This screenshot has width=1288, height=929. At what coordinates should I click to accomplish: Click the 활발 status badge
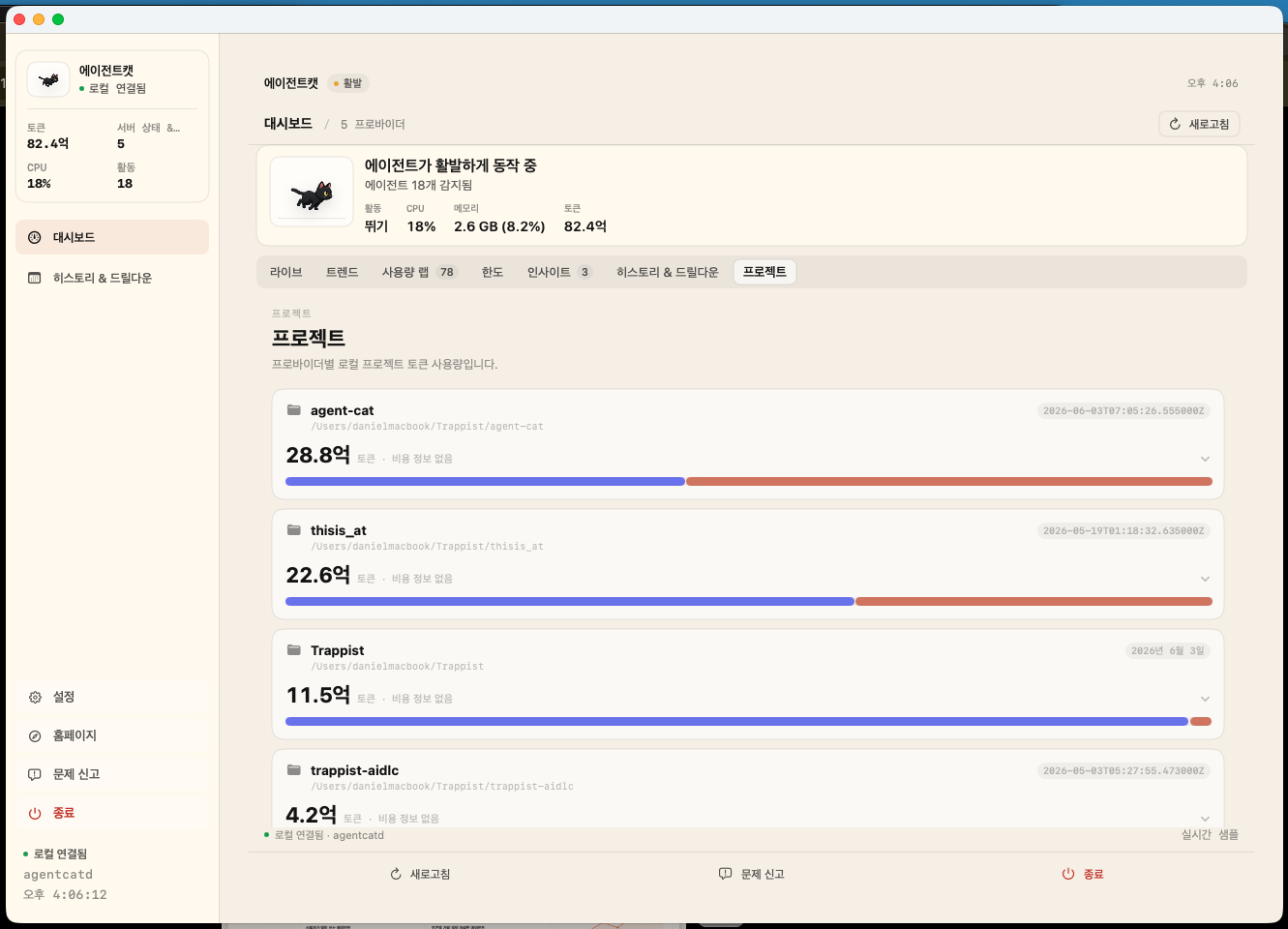tap(348, 83)
